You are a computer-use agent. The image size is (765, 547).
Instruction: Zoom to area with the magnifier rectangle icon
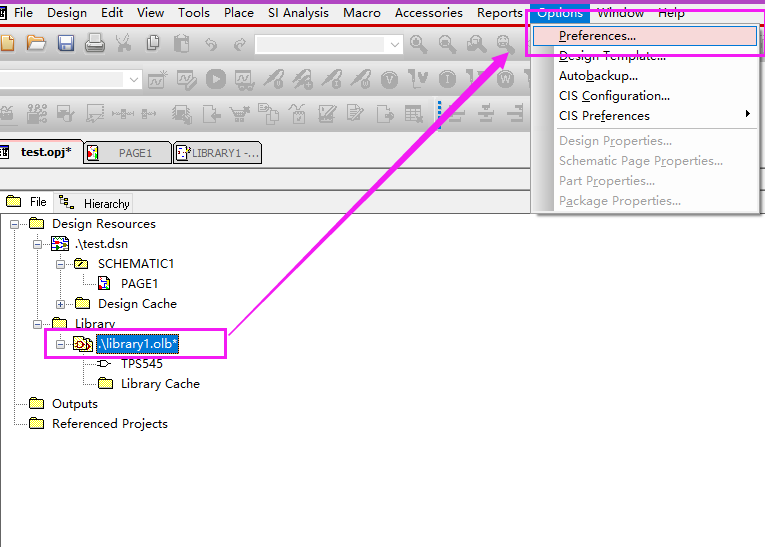click(x=476, y=44)
